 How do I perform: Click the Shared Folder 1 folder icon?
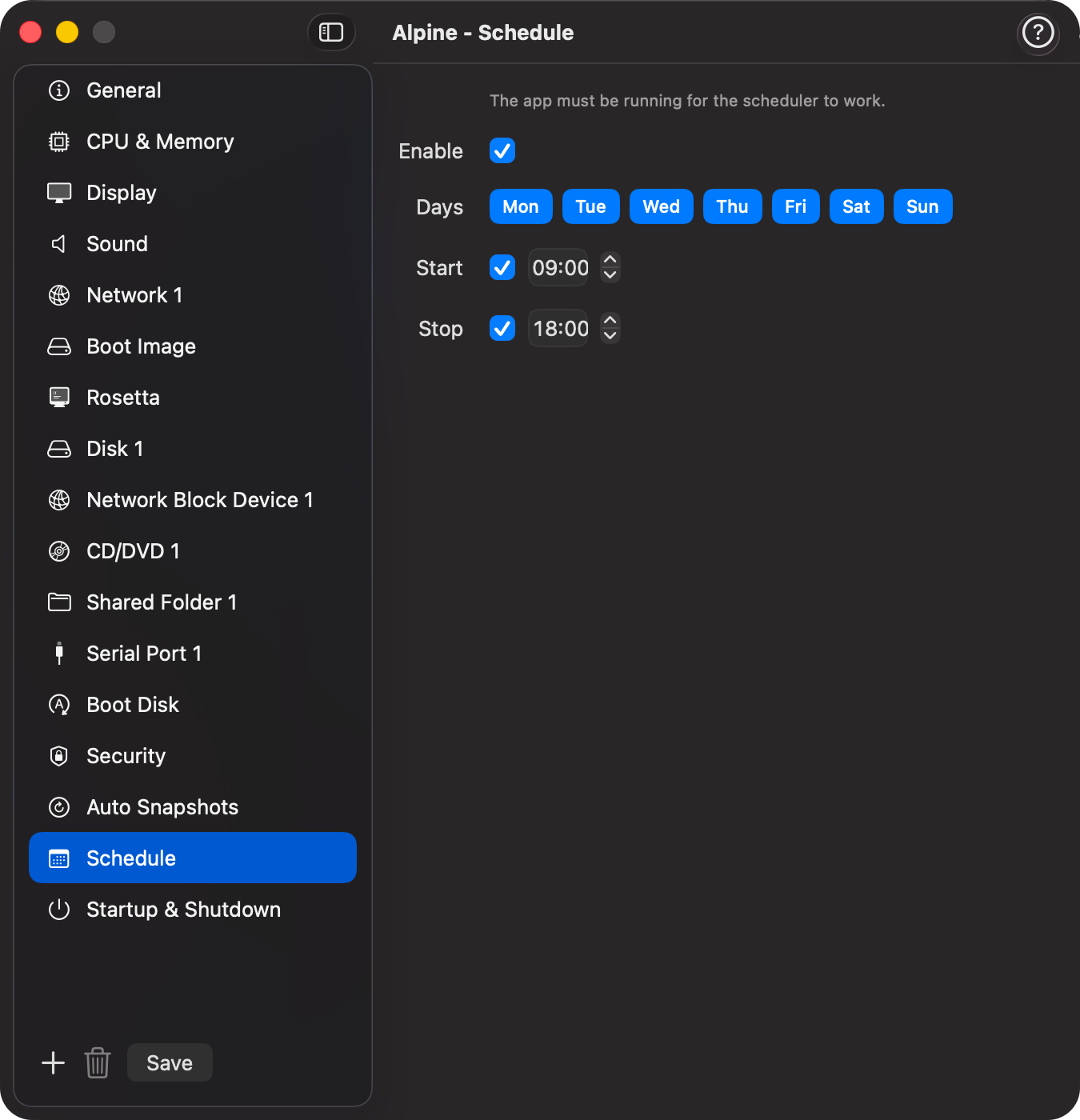tap(59, 602)
